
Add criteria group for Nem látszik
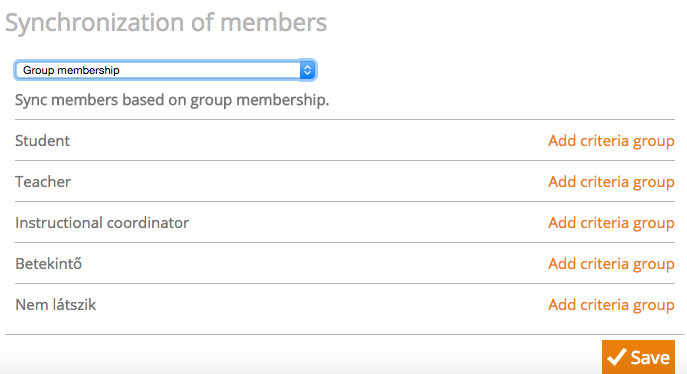611,304
